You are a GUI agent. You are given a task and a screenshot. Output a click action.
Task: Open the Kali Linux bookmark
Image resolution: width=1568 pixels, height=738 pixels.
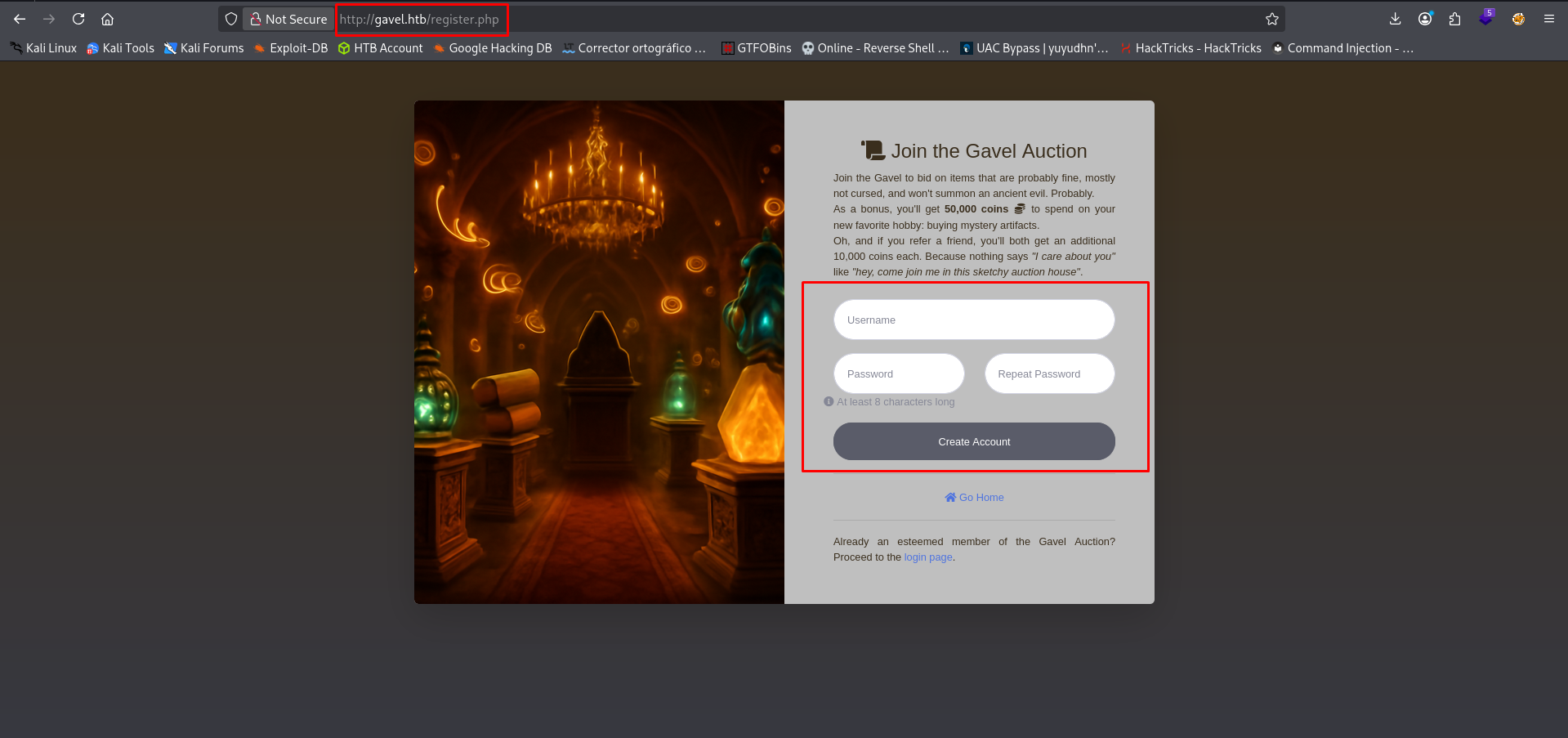coord(43,48)
